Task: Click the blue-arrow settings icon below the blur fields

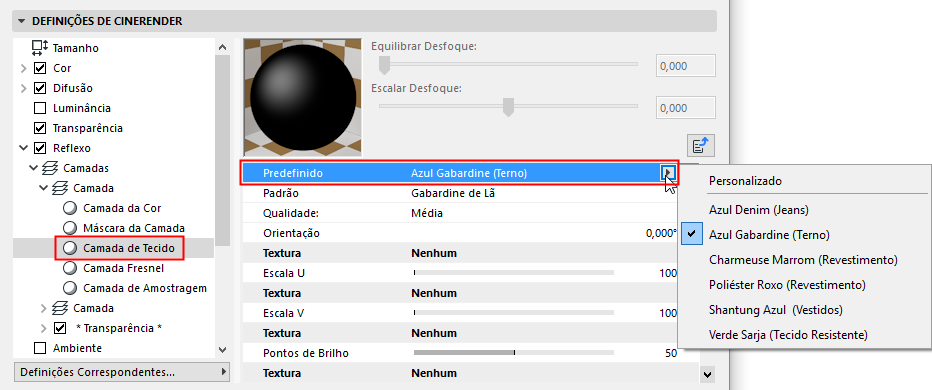Action: (x=701, y=146)
